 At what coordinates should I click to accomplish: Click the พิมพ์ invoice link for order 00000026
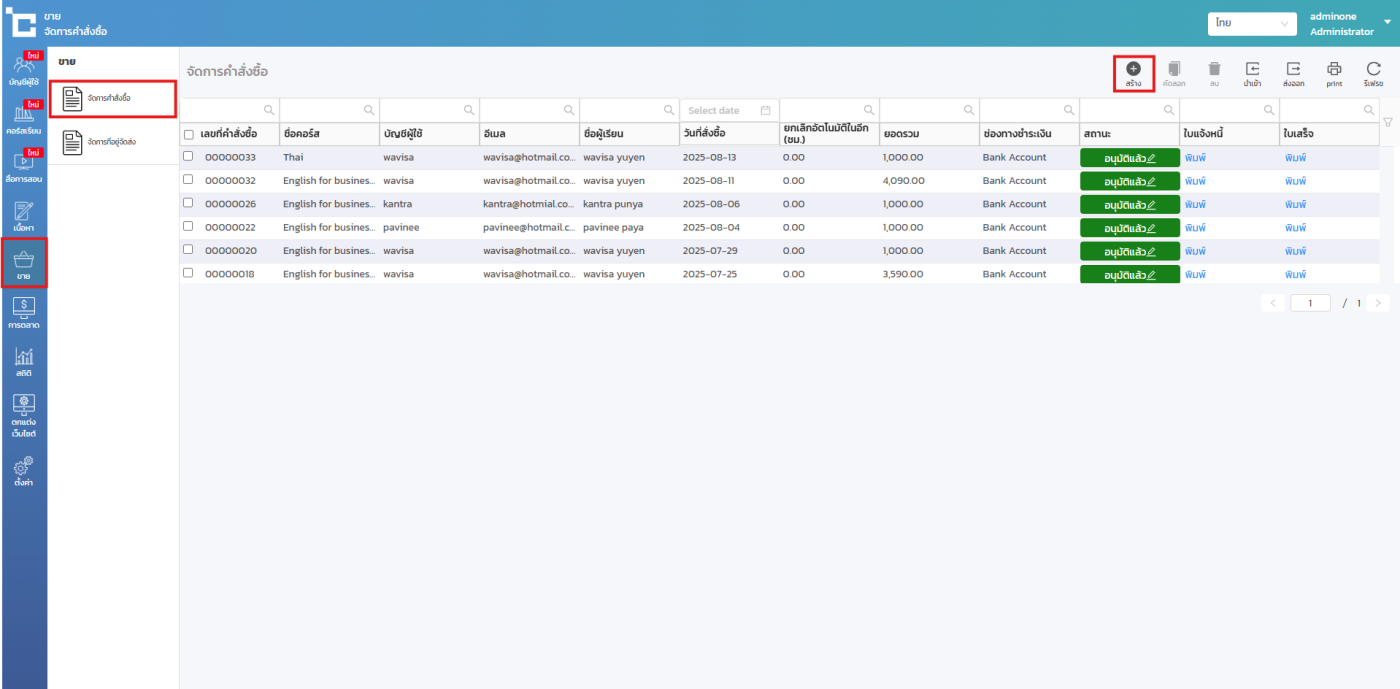click(x=1195, y=204)
